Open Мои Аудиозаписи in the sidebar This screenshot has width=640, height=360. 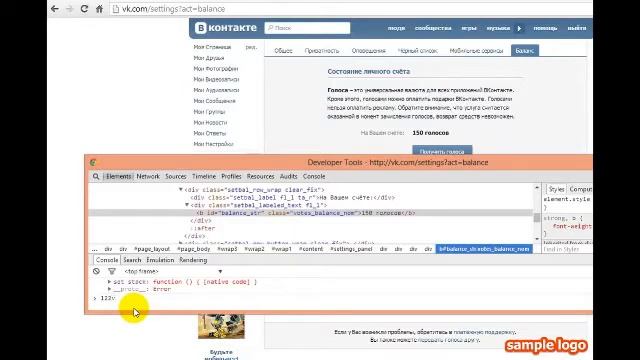[216, 90]
